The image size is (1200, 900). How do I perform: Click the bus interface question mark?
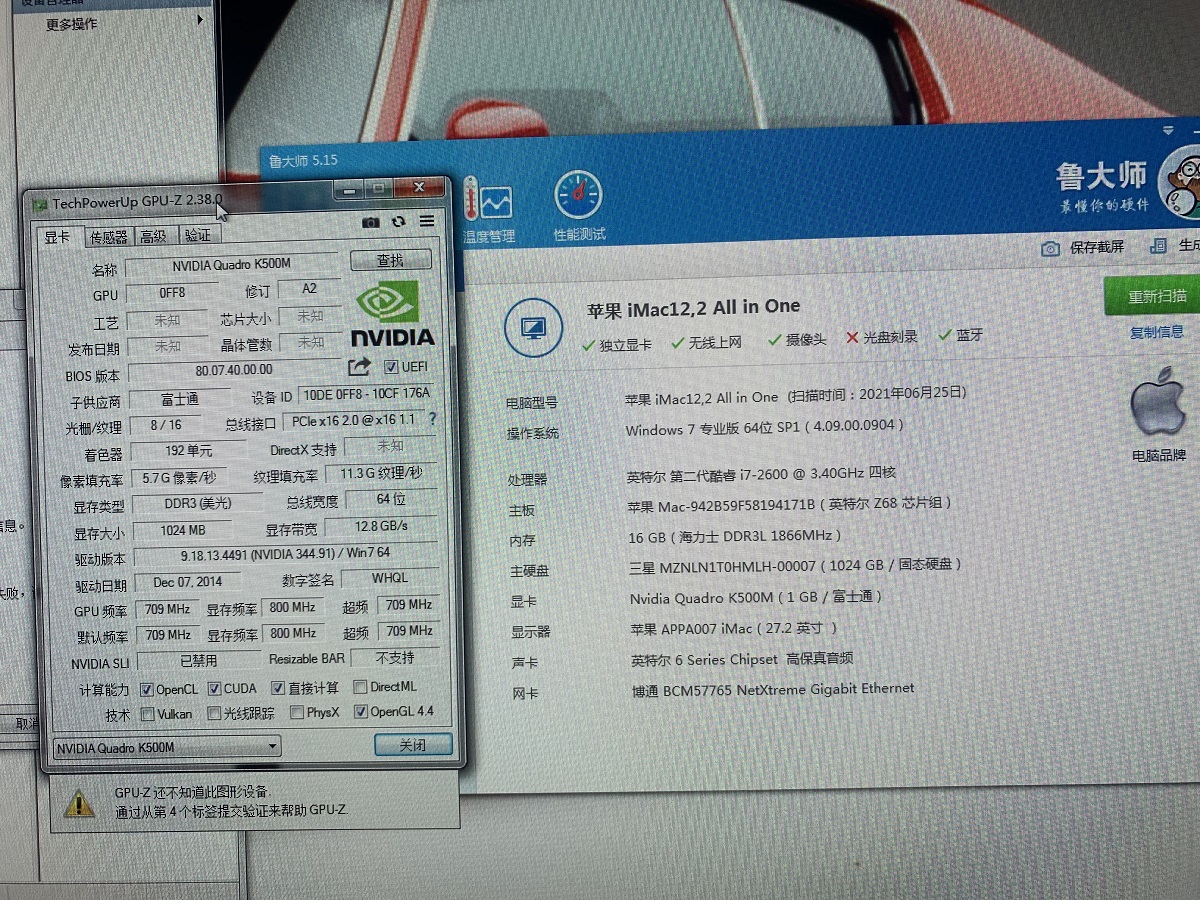432,419
